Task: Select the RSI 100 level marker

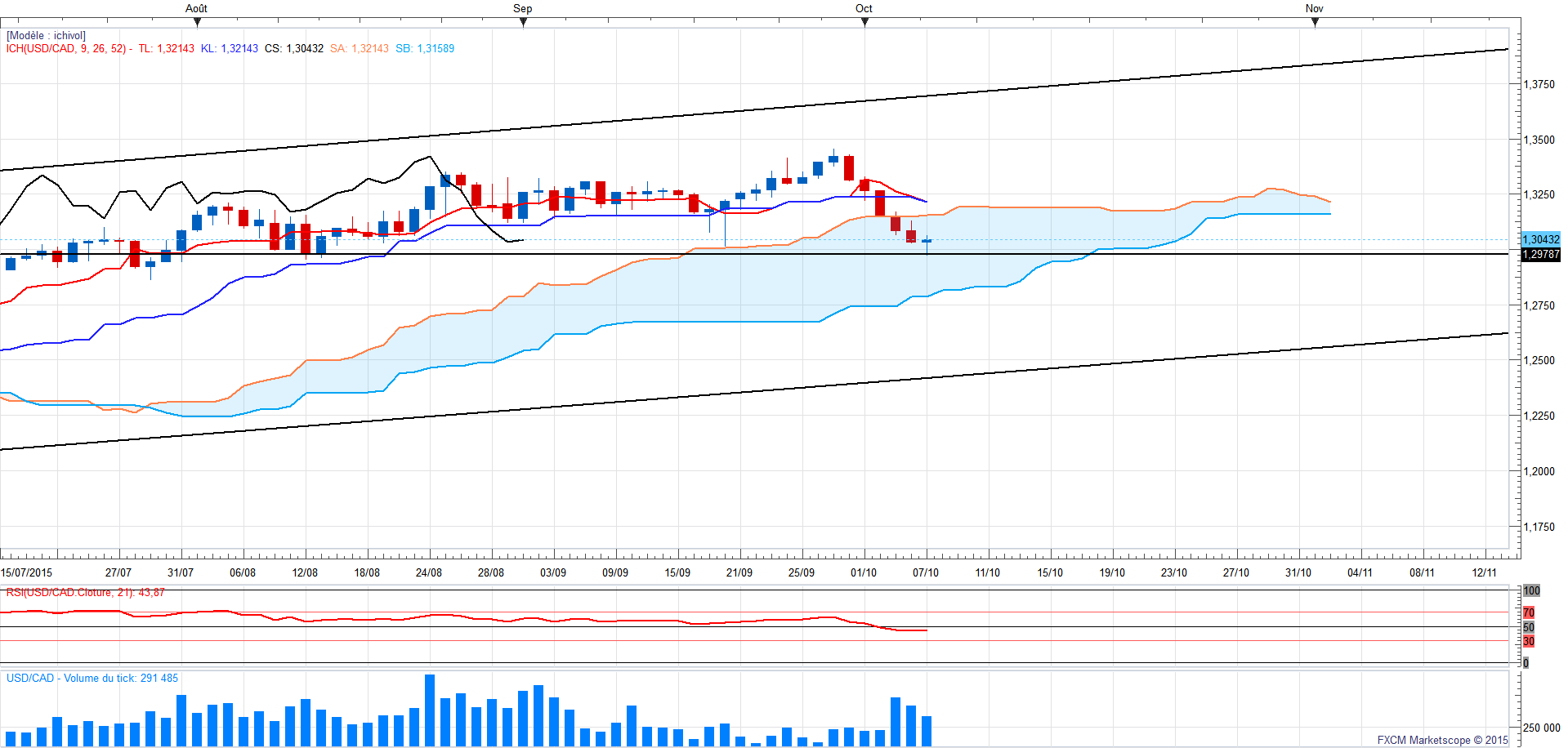Action: coord(1531,590)
